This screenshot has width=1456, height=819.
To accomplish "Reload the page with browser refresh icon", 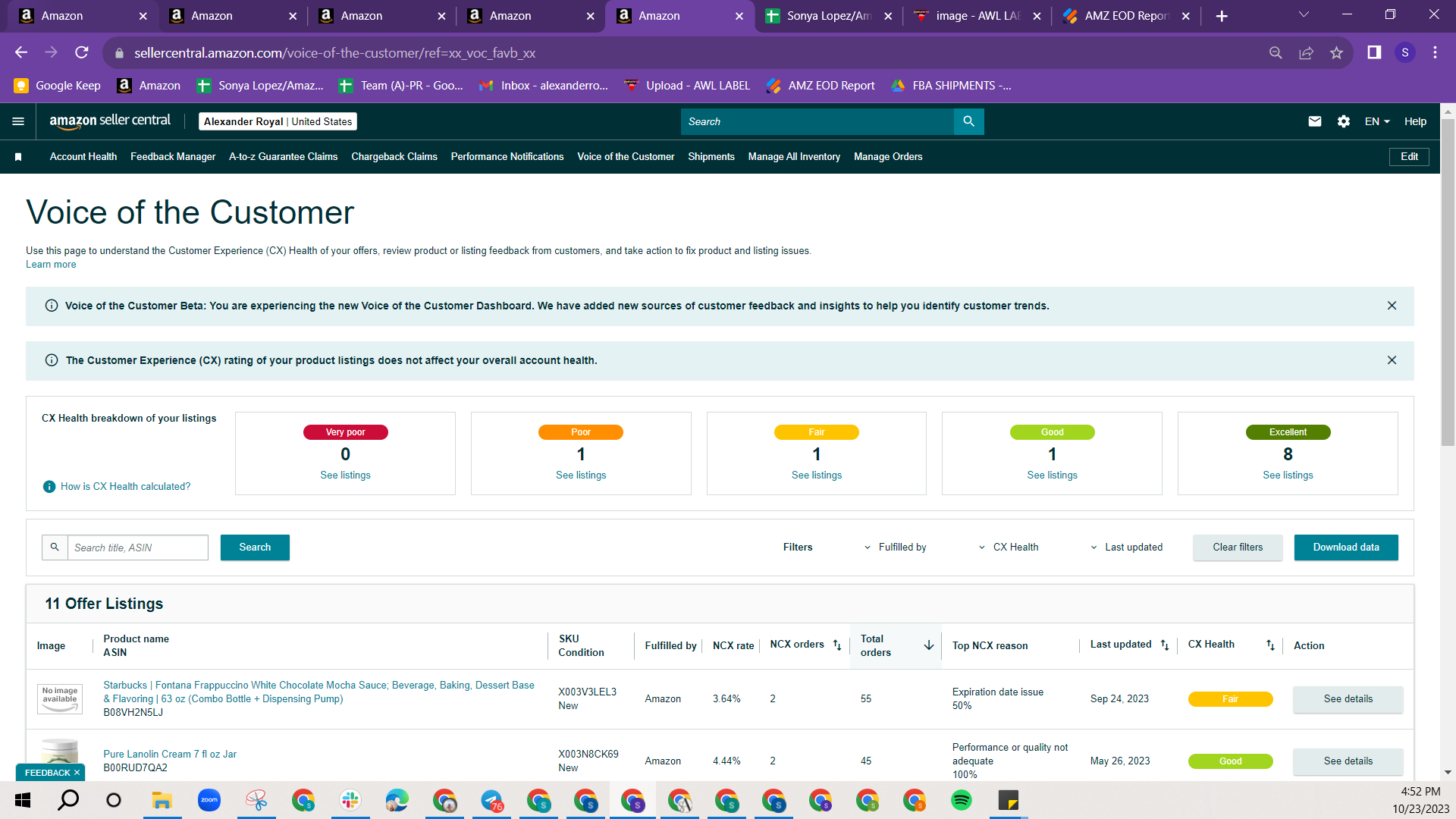I will 82,52.
